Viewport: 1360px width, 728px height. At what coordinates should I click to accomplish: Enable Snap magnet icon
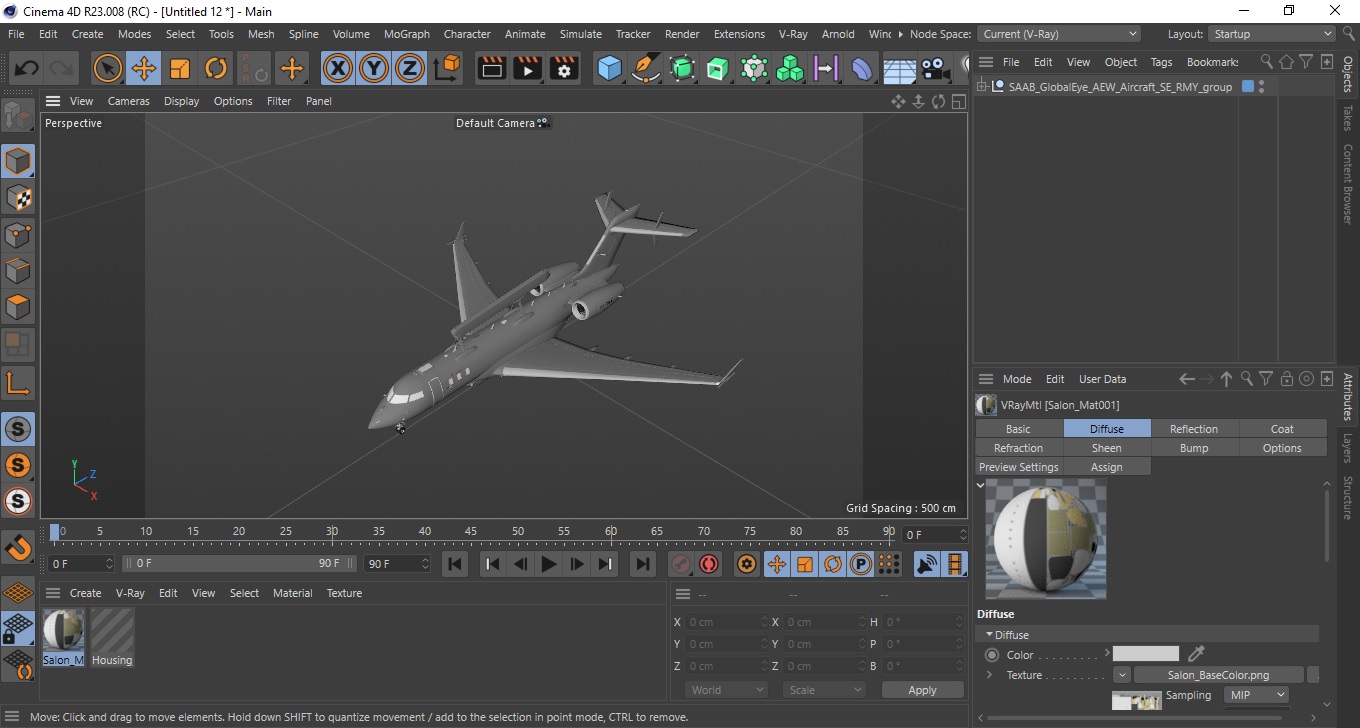(18, 547)
